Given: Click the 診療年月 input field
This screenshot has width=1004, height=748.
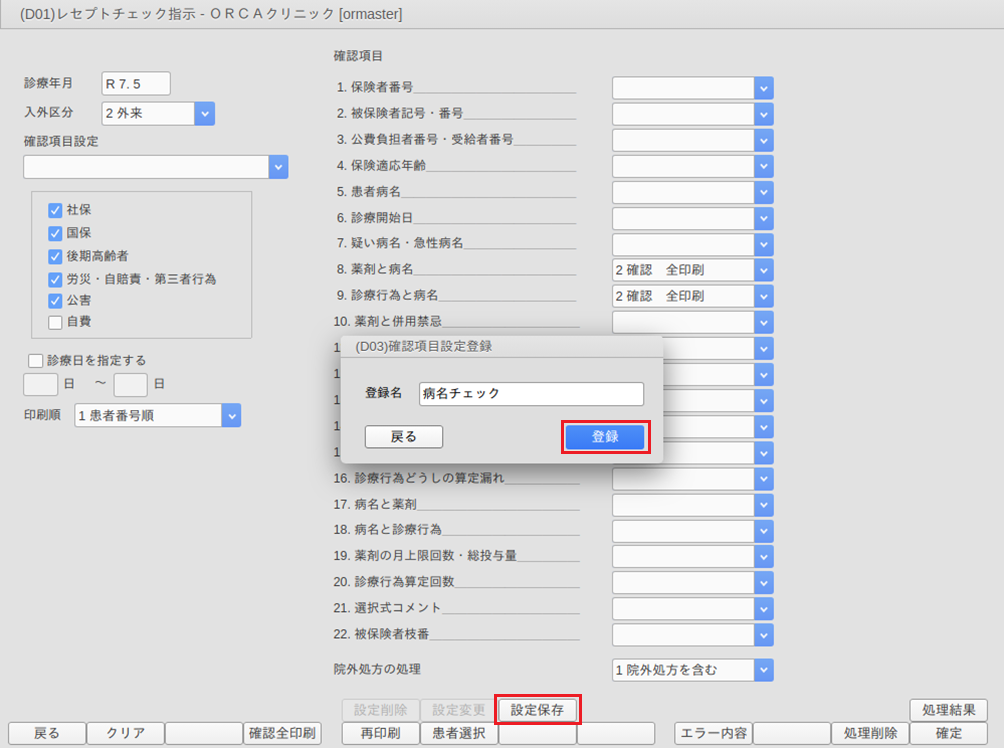Looking at the screenshot, I should coord(136,84).
